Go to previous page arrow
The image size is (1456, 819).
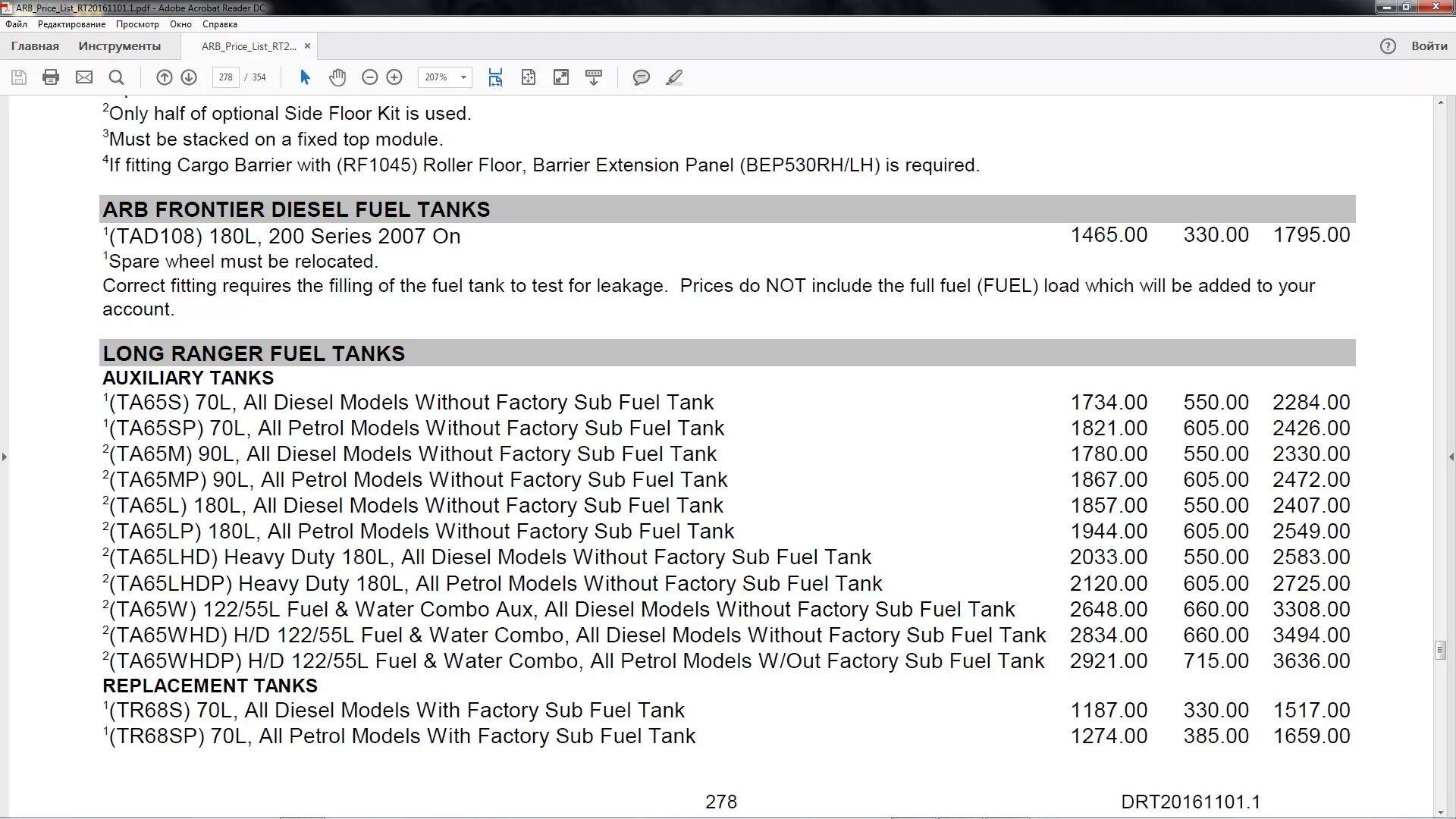[x=164, y=77]
